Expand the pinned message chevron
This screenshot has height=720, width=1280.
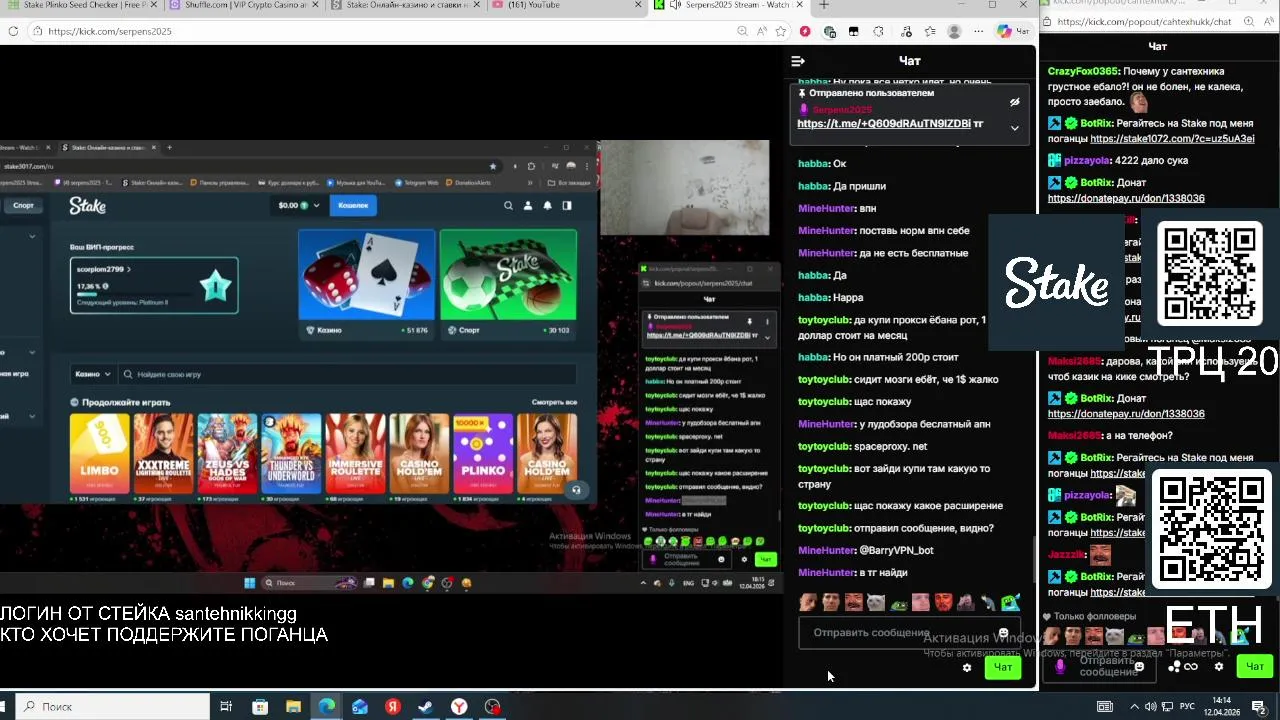(x=1014, y=128)
